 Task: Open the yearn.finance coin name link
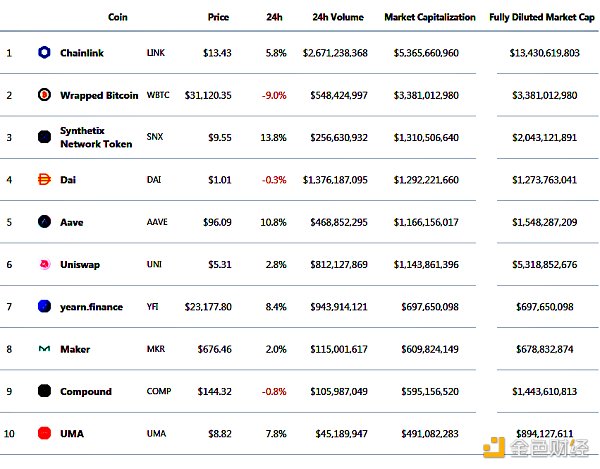pyautogui.click(x=91, y=307)
